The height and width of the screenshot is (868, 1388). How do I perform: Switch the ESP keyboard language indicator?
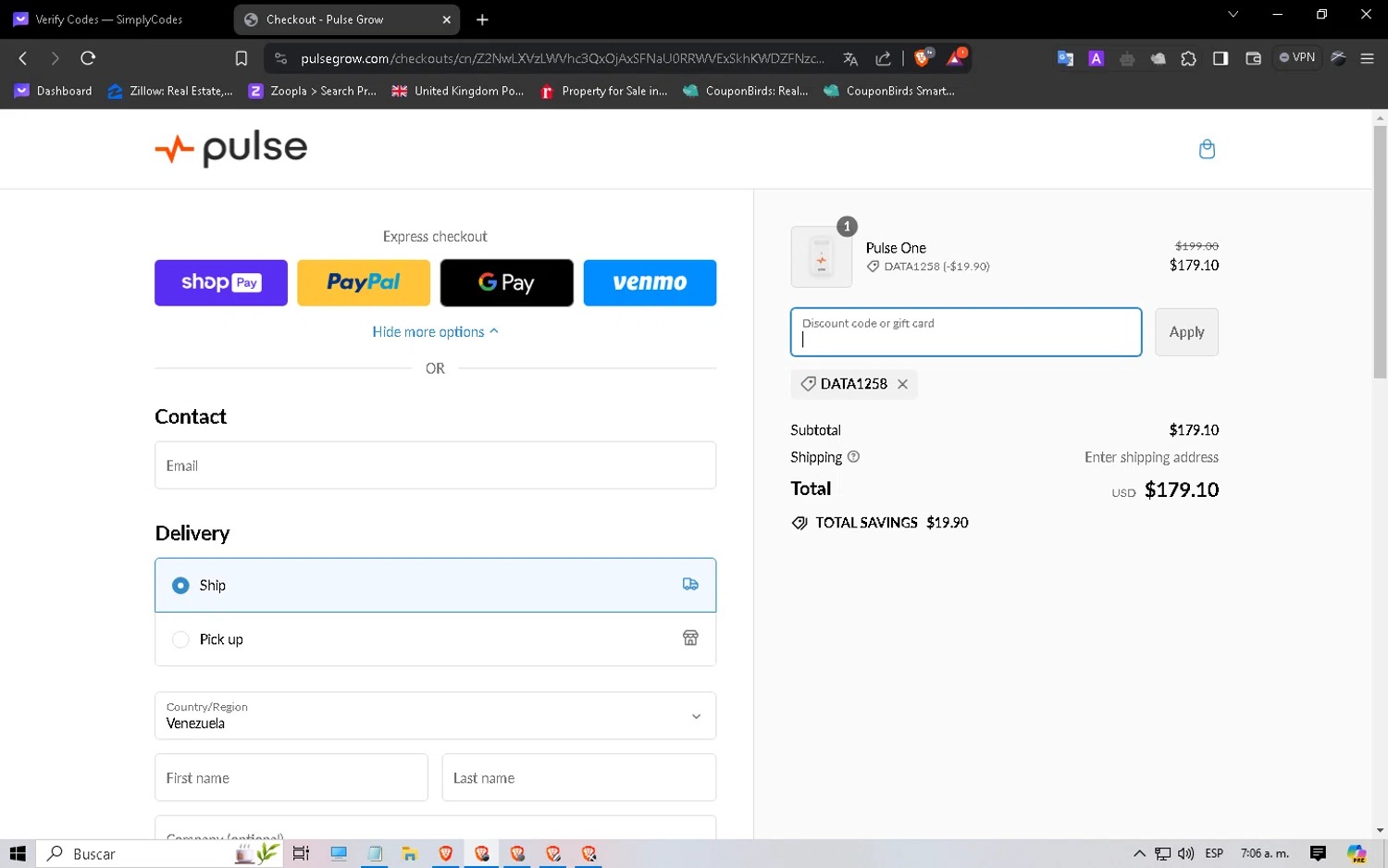click(x=1214, y=853)
